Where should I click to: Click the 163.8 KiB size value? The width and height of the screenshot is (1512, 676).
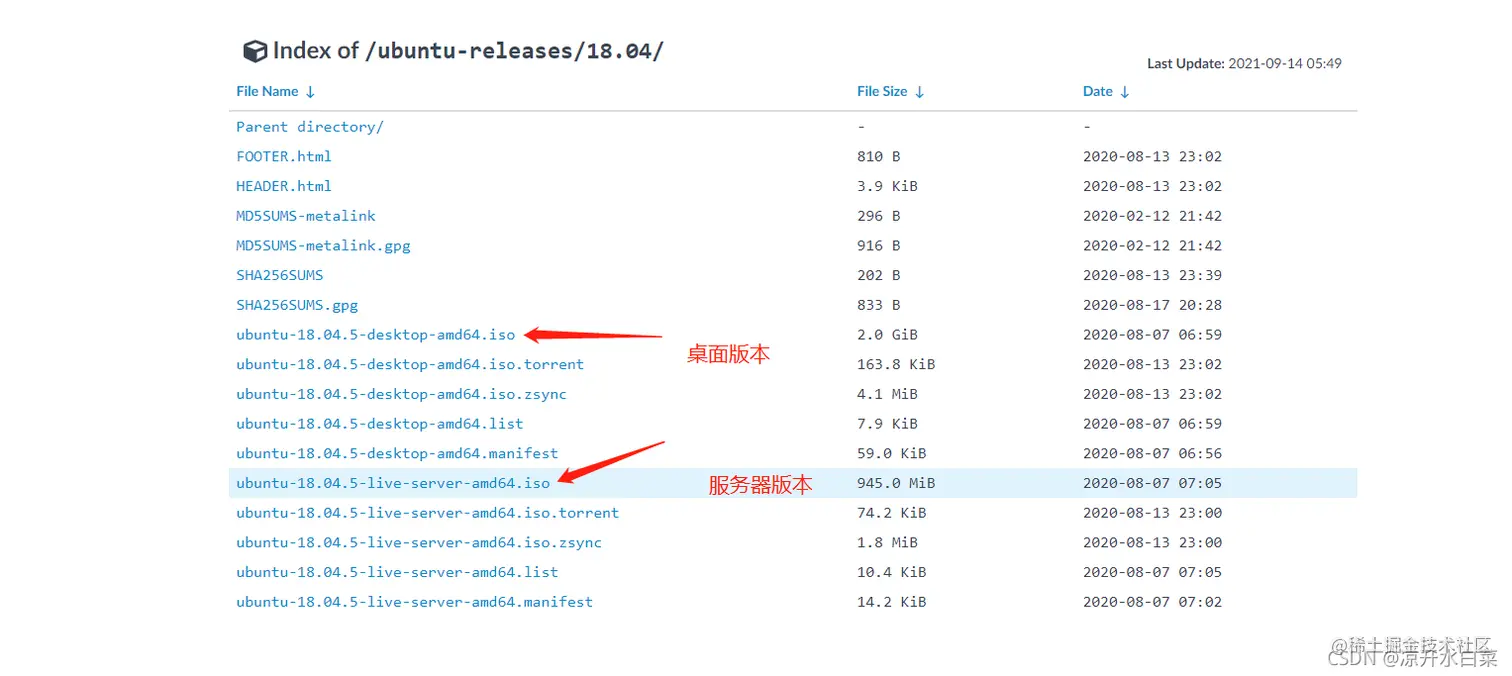(896, 364)
